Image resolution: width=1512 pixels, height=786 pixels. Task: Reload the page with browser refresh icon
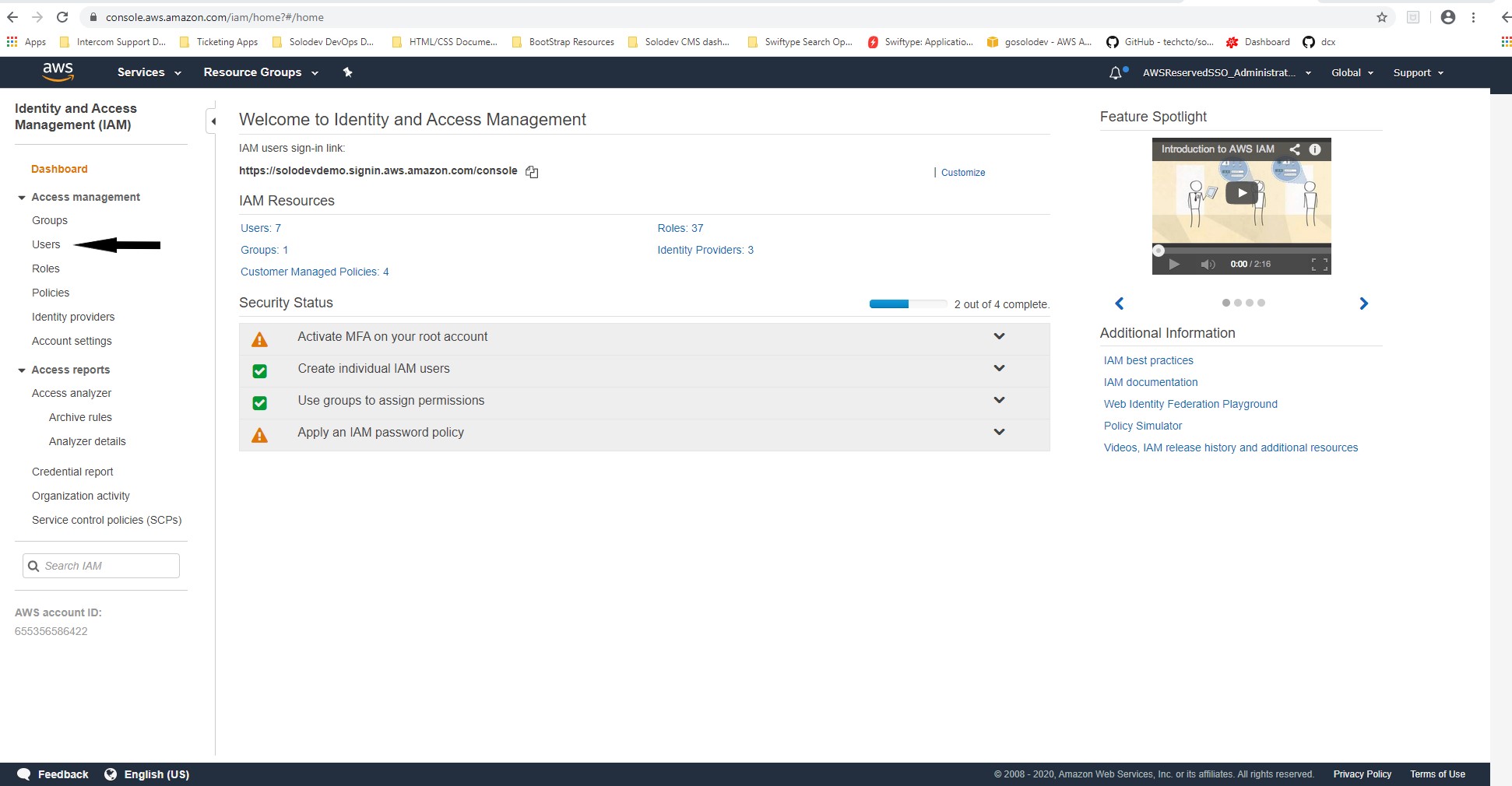[x=62, y=17]
